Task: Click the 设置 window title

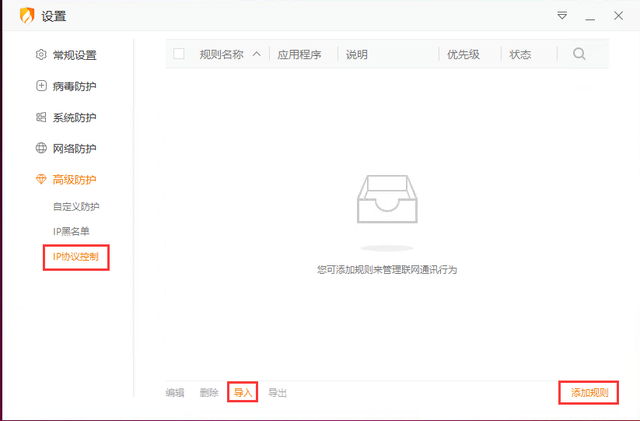Action: point(53,16)
